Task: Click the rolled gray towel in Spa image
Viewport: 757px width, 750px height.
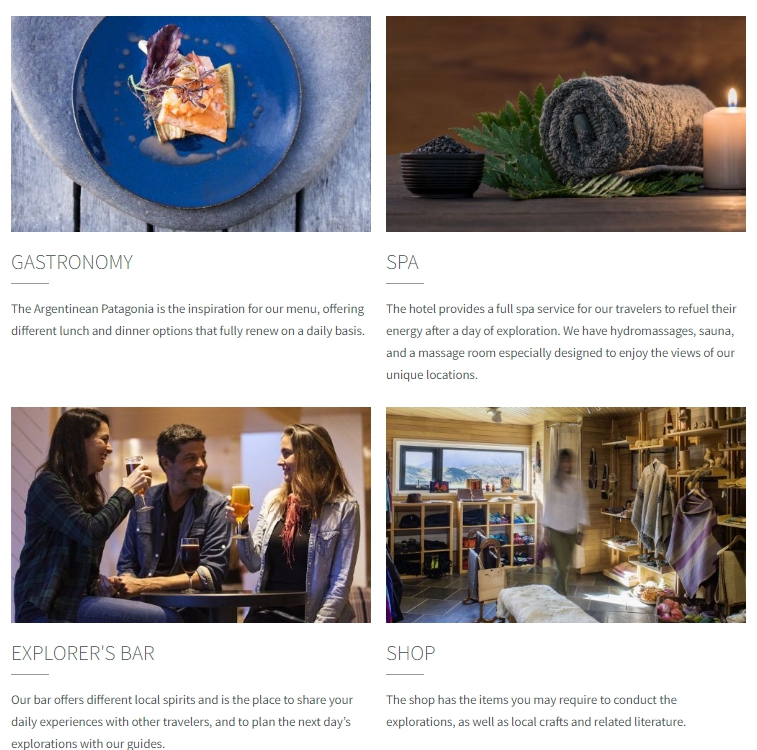Action: 625,128
